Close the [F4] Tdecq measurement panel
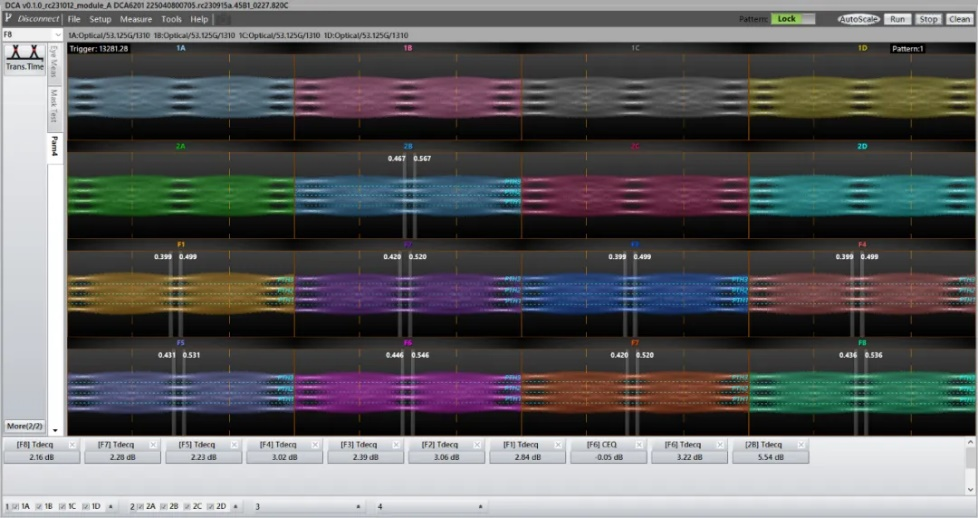The width and height of the screenshot is (978, 518). 315,444
